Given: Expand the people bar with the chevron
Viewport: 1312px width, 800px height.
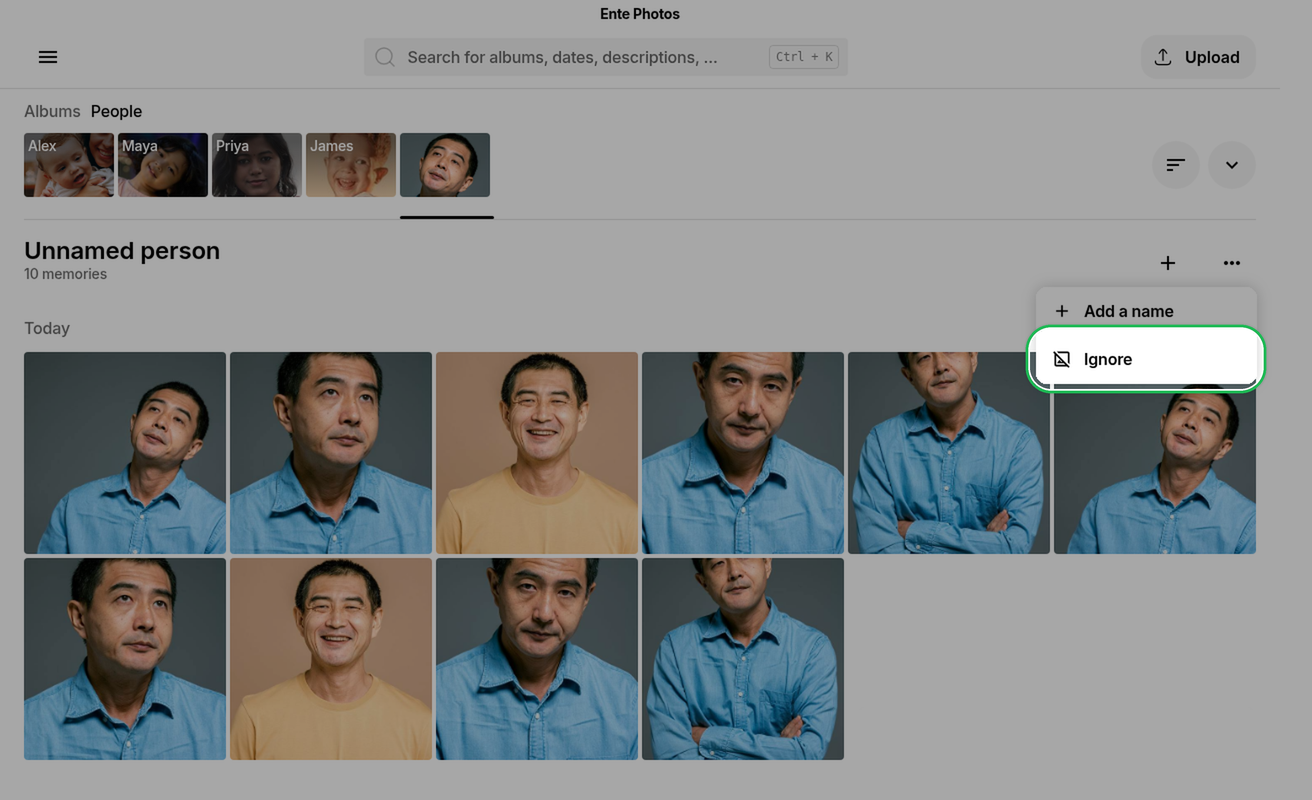Looking at the screenshot, I should (1232, 165).
